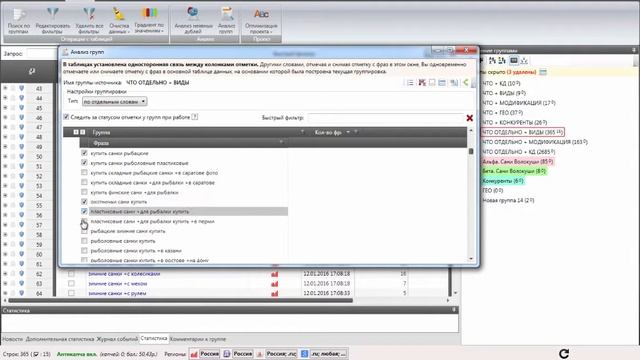
Task: Click the list view icon in dialog toolbar
Action: coord(410,83)
